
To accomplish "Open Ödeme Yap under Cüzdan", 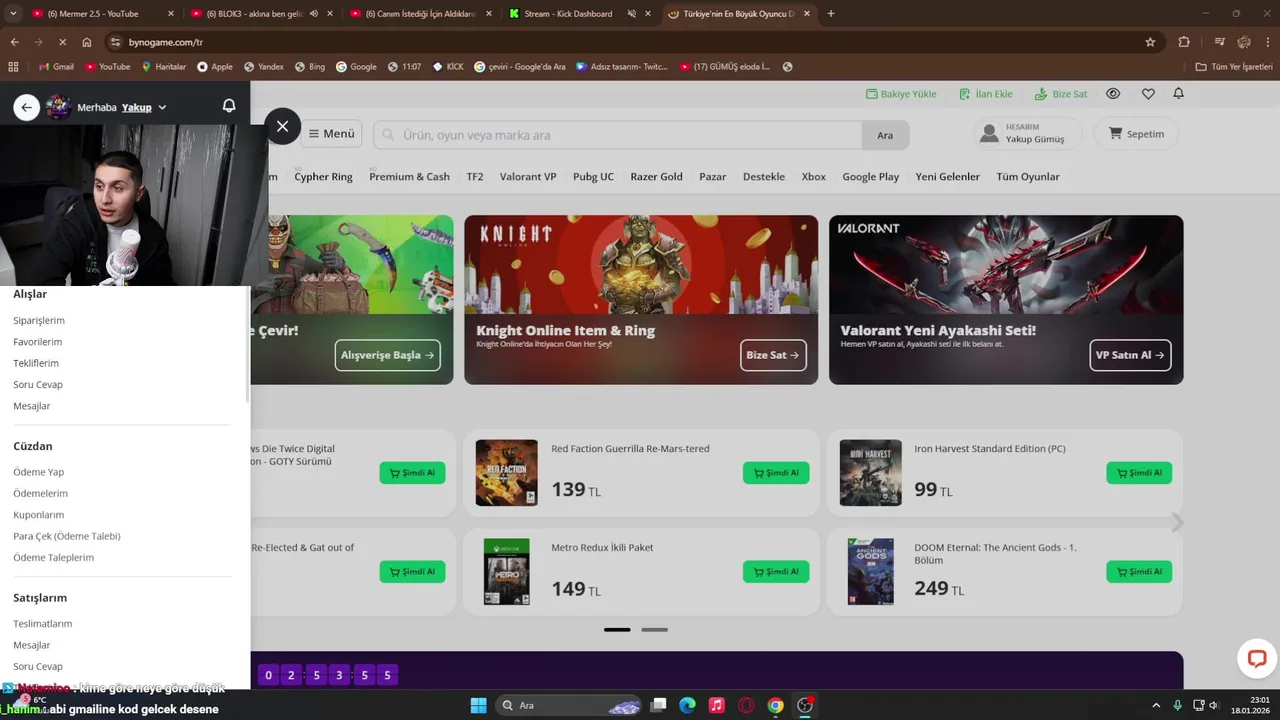I will click(x=39, y=472).
